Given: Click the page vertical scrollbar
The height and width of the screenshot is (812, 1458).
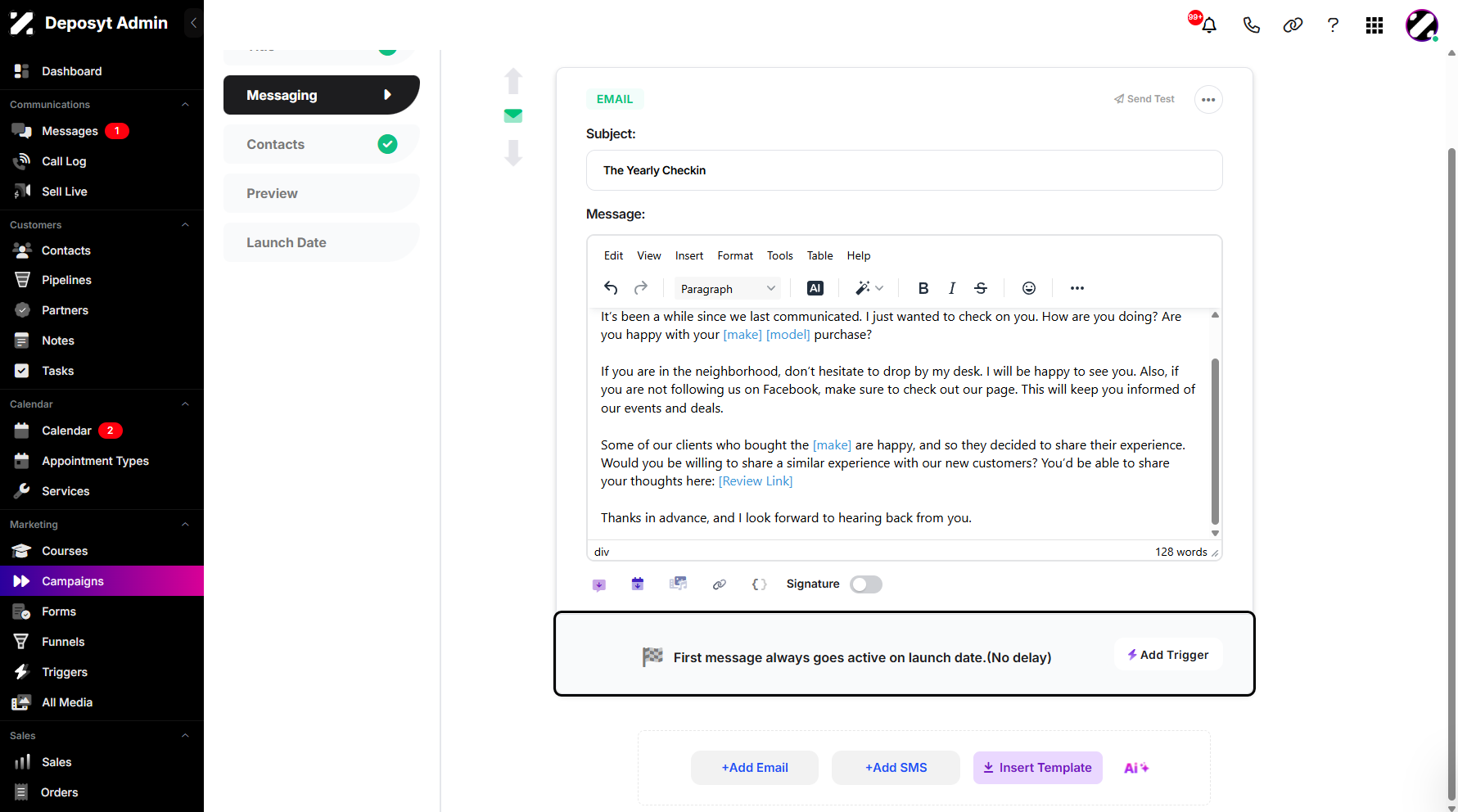Looking at the screenshot, I should point(1451,475).
